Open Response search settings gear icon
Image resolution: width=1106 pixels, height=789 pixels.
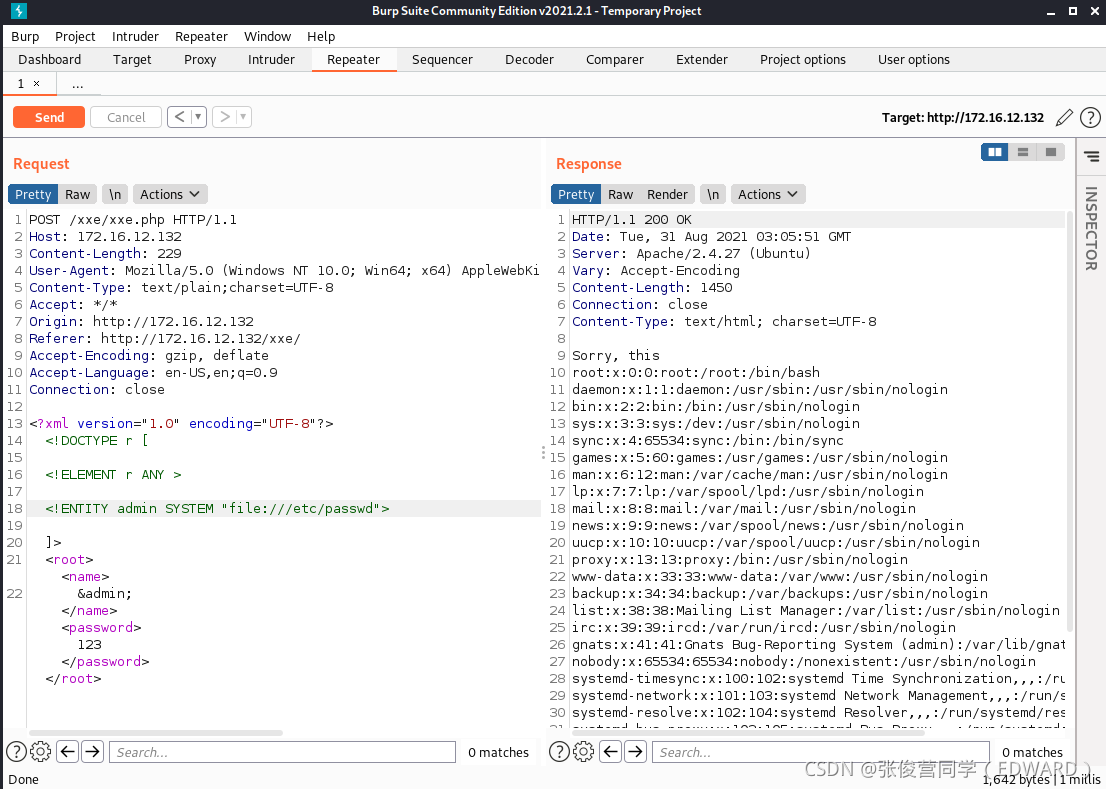(x=584, y=752)
